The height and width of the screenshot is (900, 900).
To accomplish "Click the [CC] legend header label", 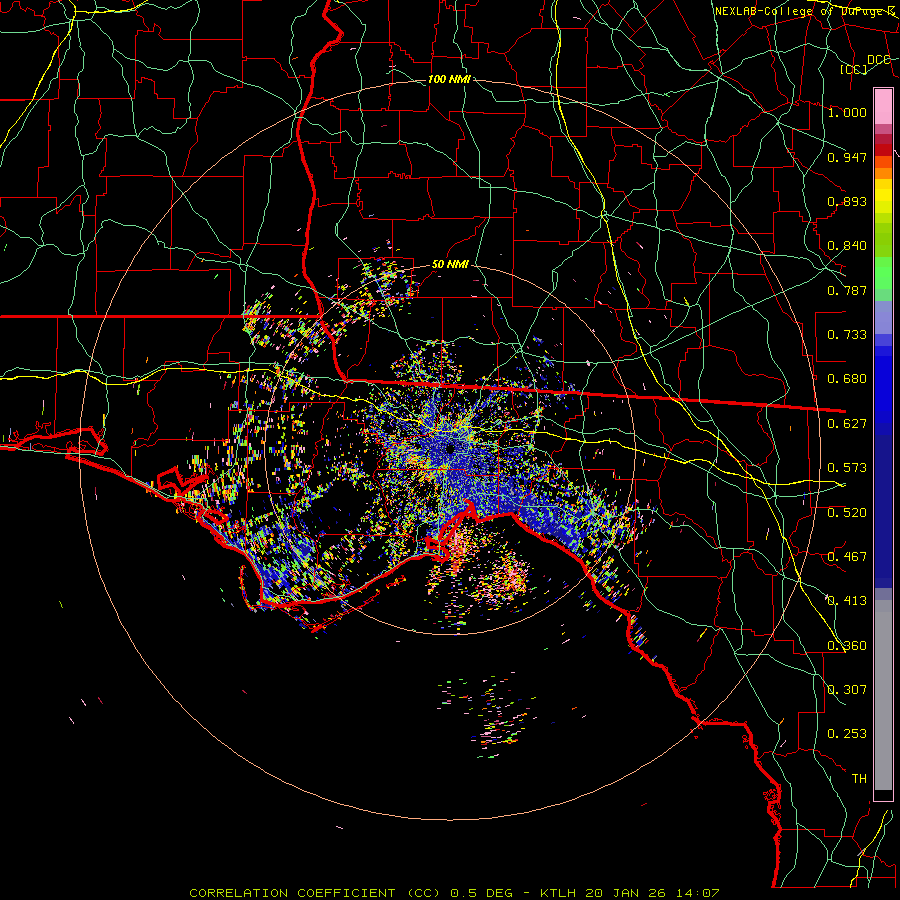I will click(854, 69).
